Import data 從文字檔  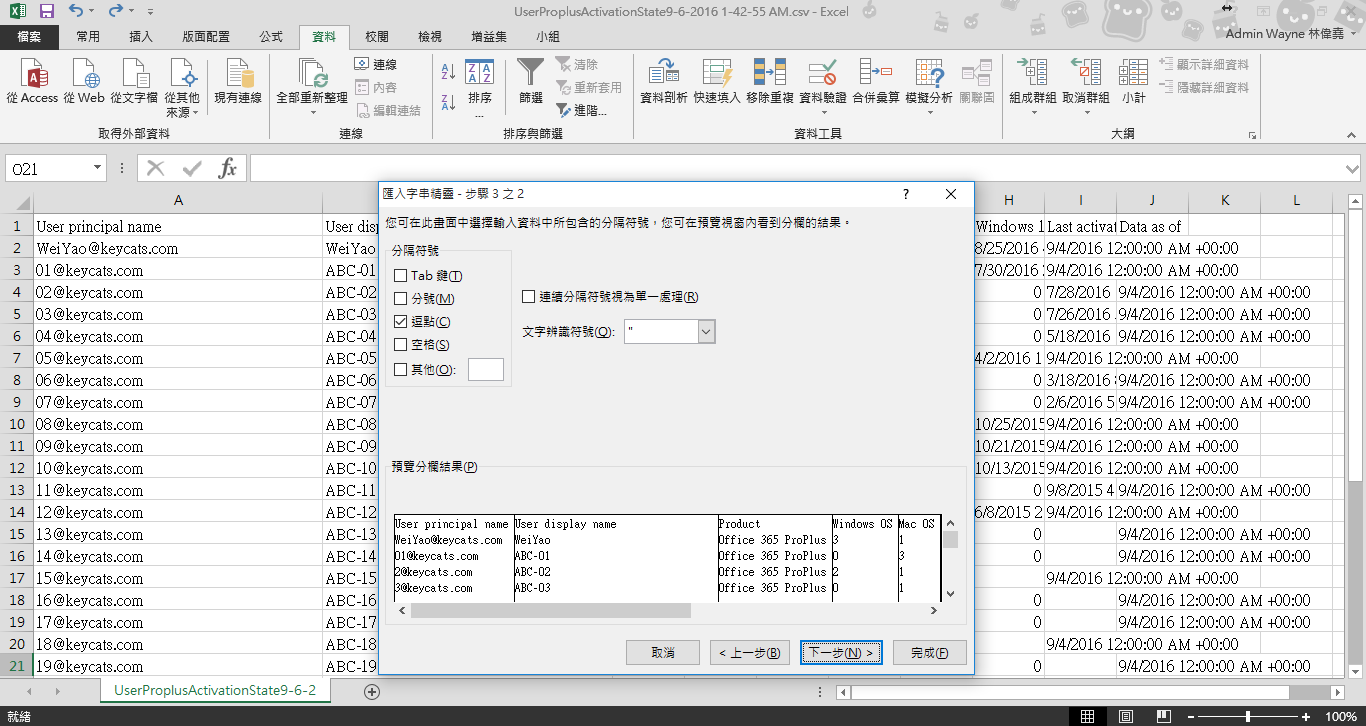coord(134,82)
